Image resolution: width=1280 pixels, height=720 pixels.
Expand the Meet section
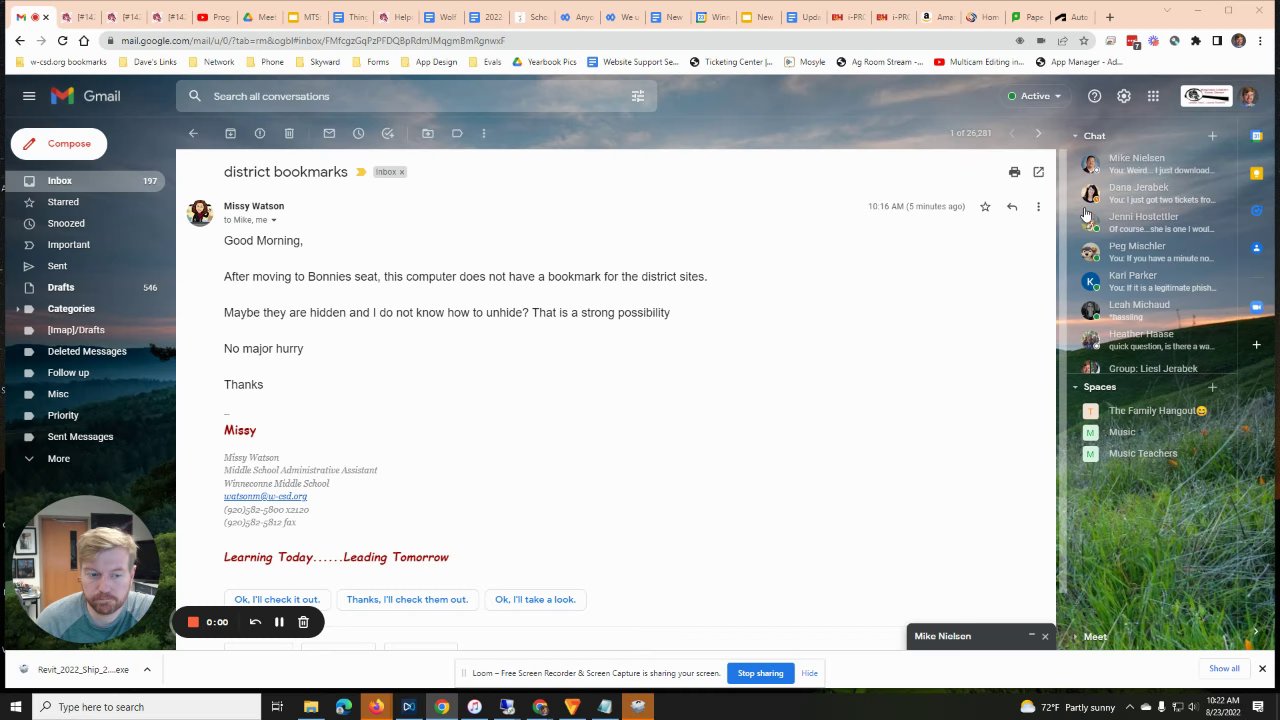coord(1076,637)
